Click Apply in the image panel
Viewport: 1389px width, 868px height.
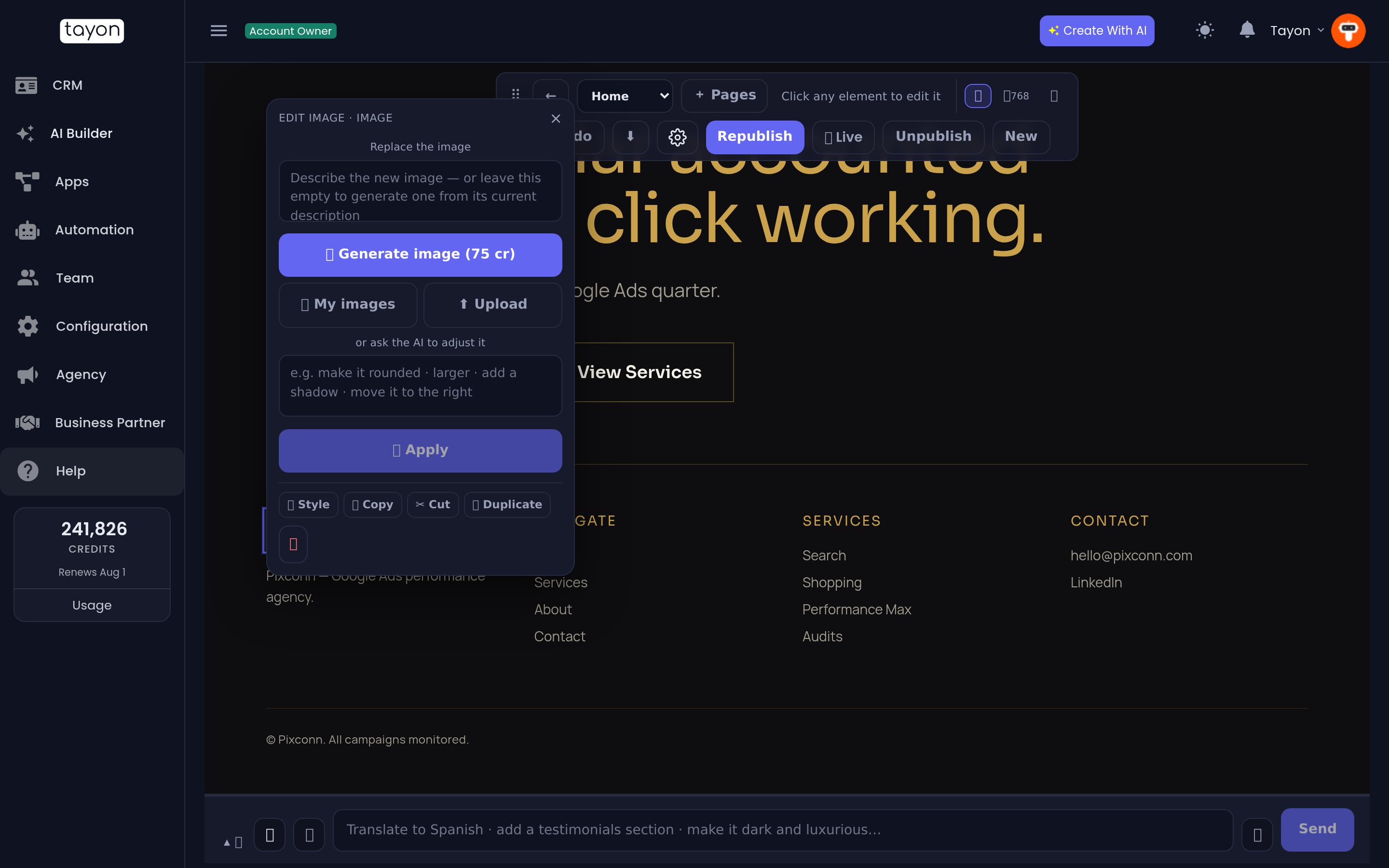click(420, 451)
